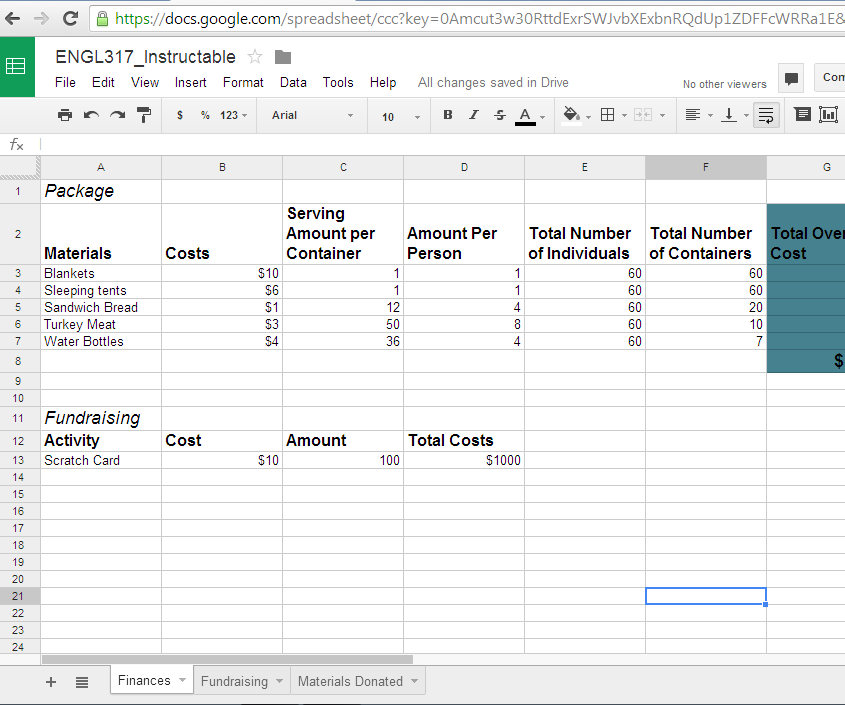Click the Redo arrow icon

117,115
